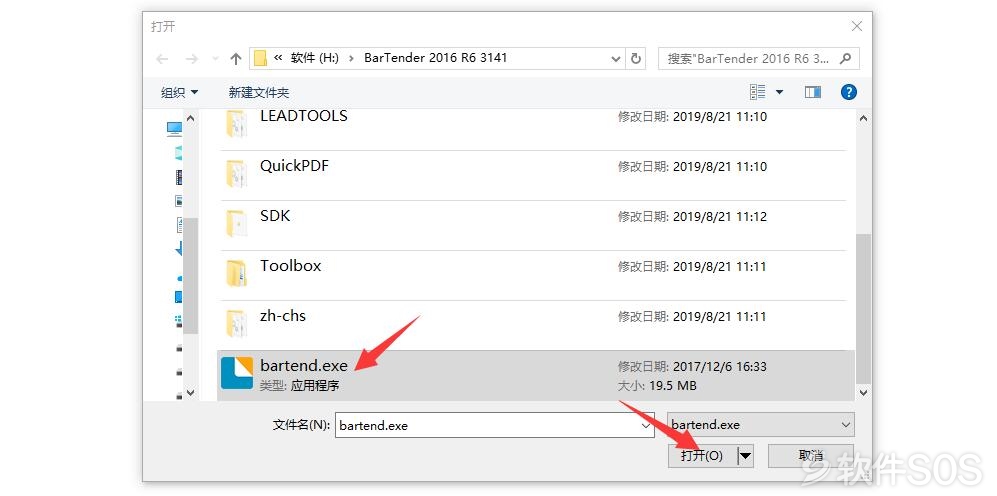Screen dimensions: 997x496
Task: Change the file view layout icon
Action: (x=758, y=92)
